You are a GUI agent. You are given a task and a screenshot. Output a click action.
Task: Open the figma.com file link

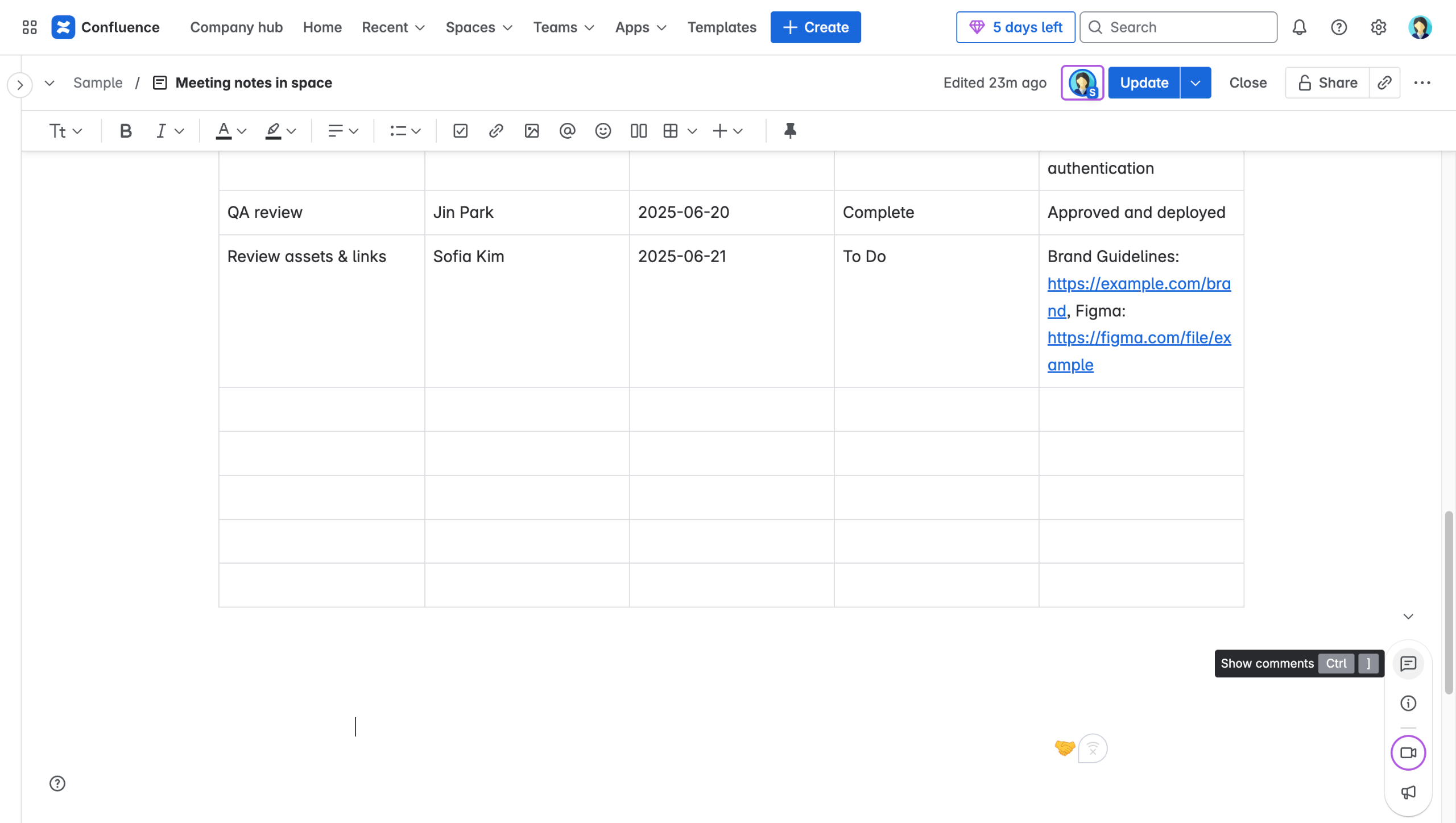1139,338
